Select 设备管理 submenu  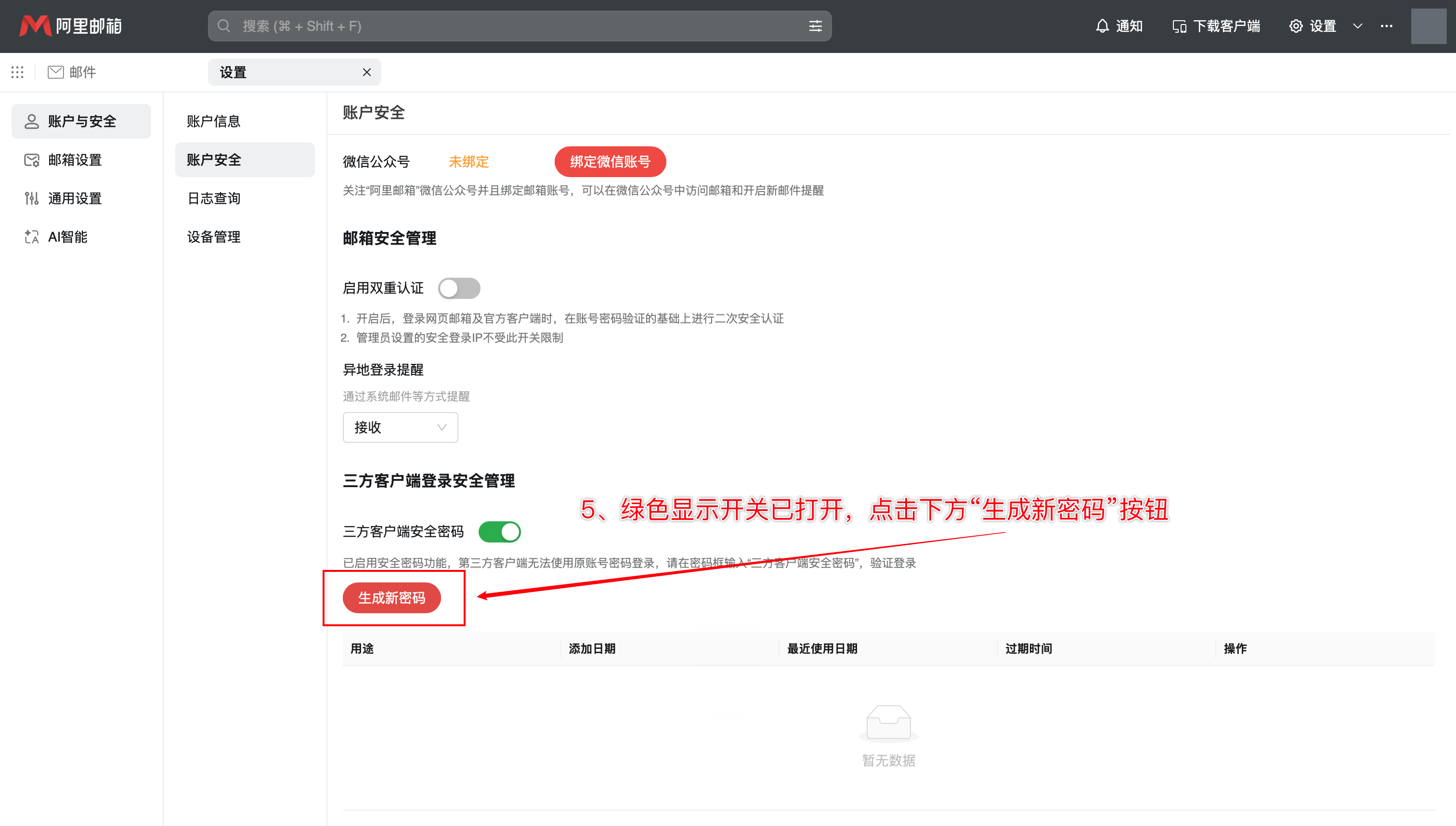pyautogui.click(x=245, y=236)
